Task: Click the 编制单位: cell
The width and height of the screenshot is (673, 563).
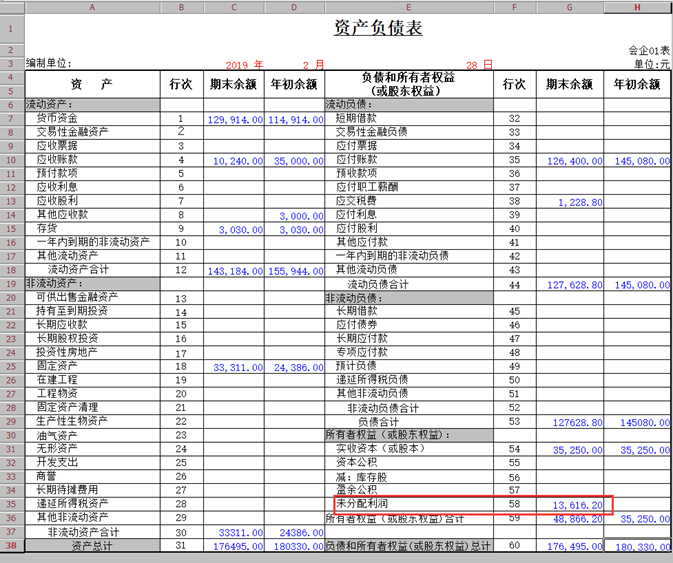Action: click(x=49, y=64)
